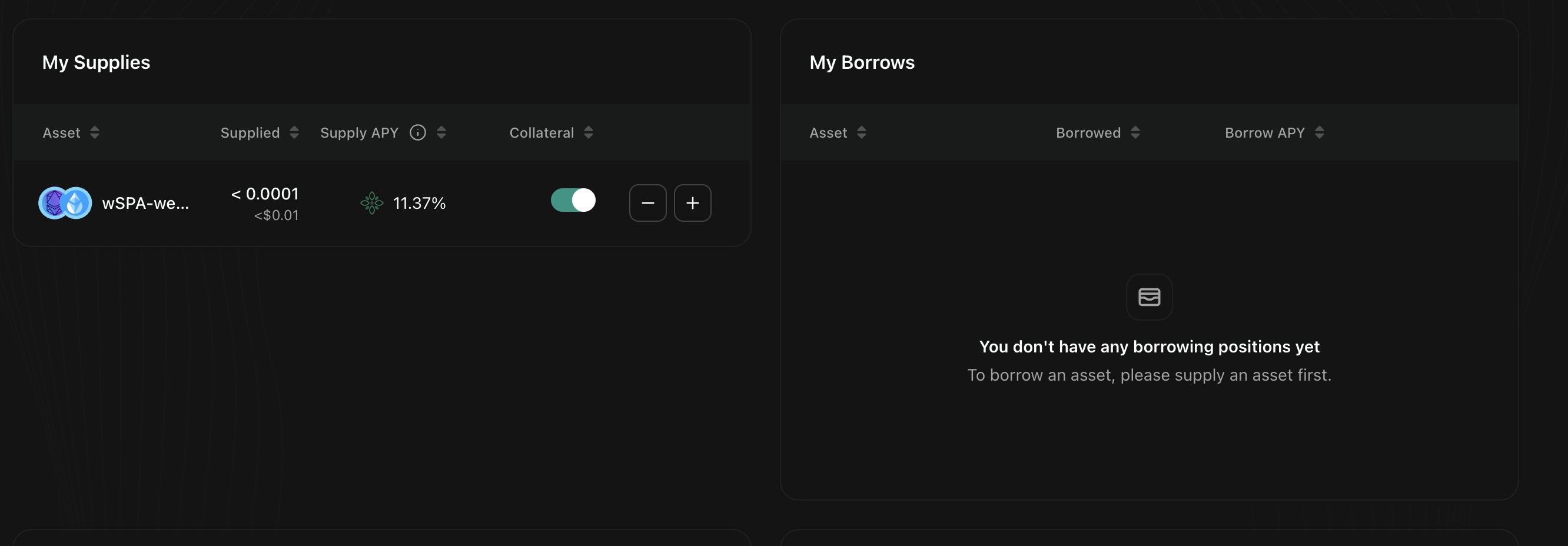Toggle the wSPA-we collateral switch

point(573,200)
